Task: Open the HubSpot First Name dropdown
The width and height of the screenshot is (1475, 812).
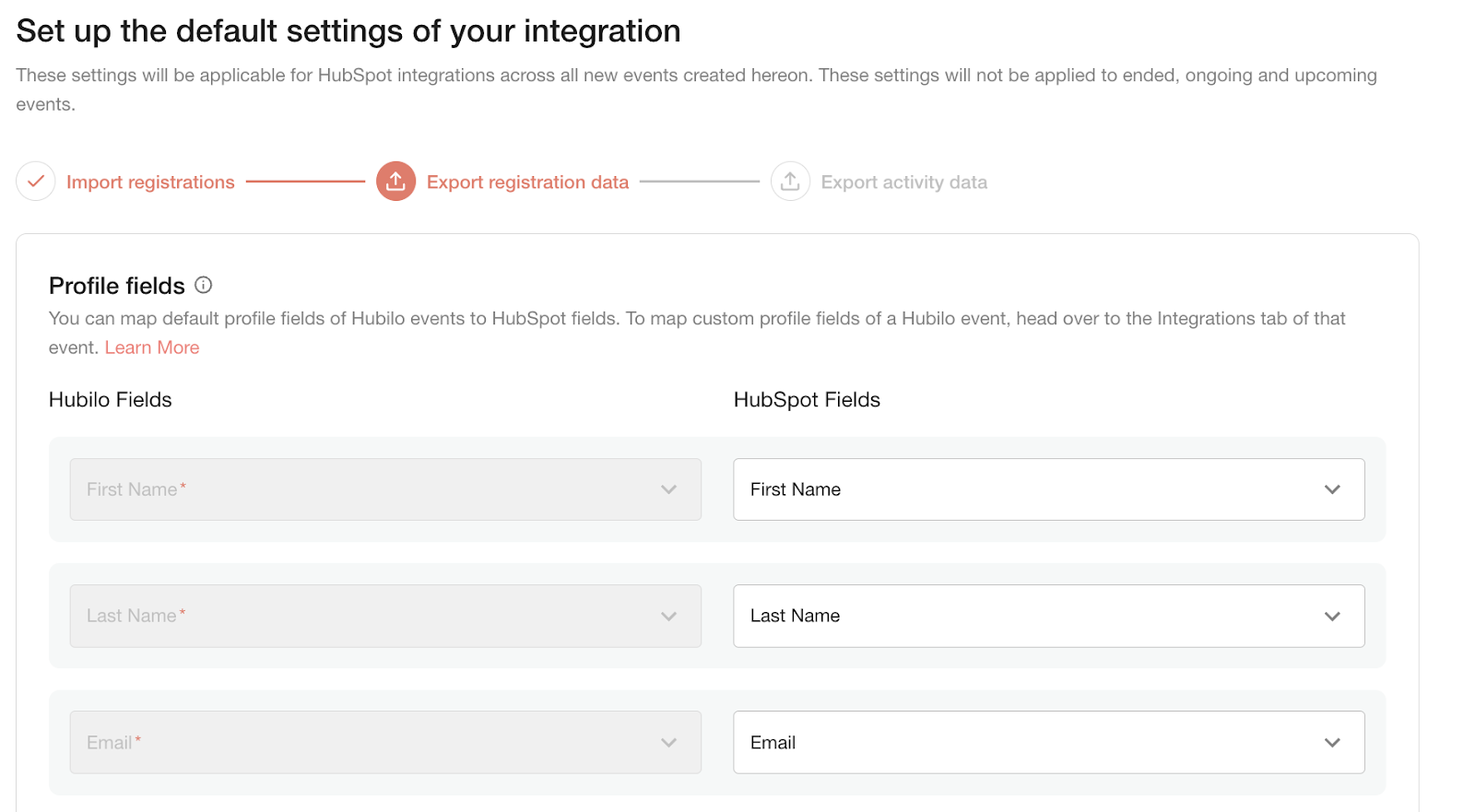Action: click(1048, 489)
